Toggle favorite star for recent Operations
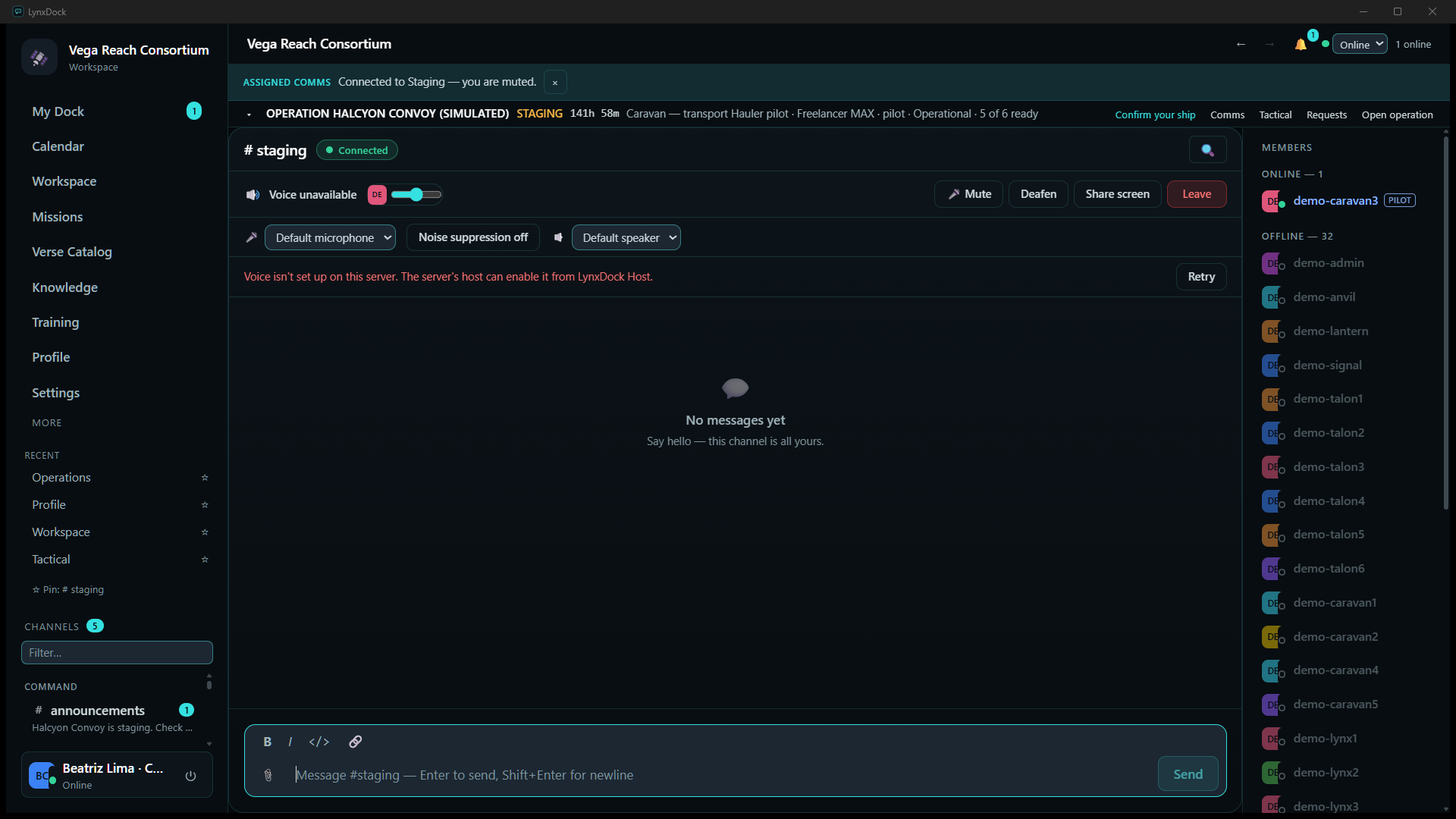1456x819 pixels. (x=205, y=478)
